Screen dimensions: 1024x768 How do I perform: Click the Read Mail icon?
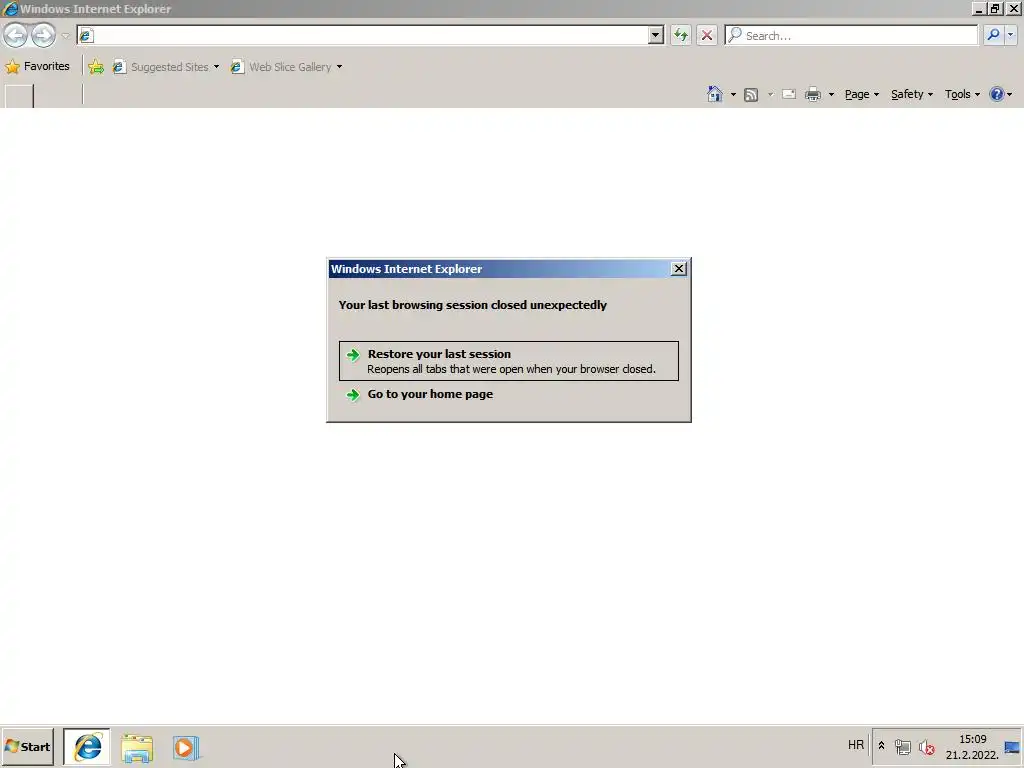tap(789, 94)
